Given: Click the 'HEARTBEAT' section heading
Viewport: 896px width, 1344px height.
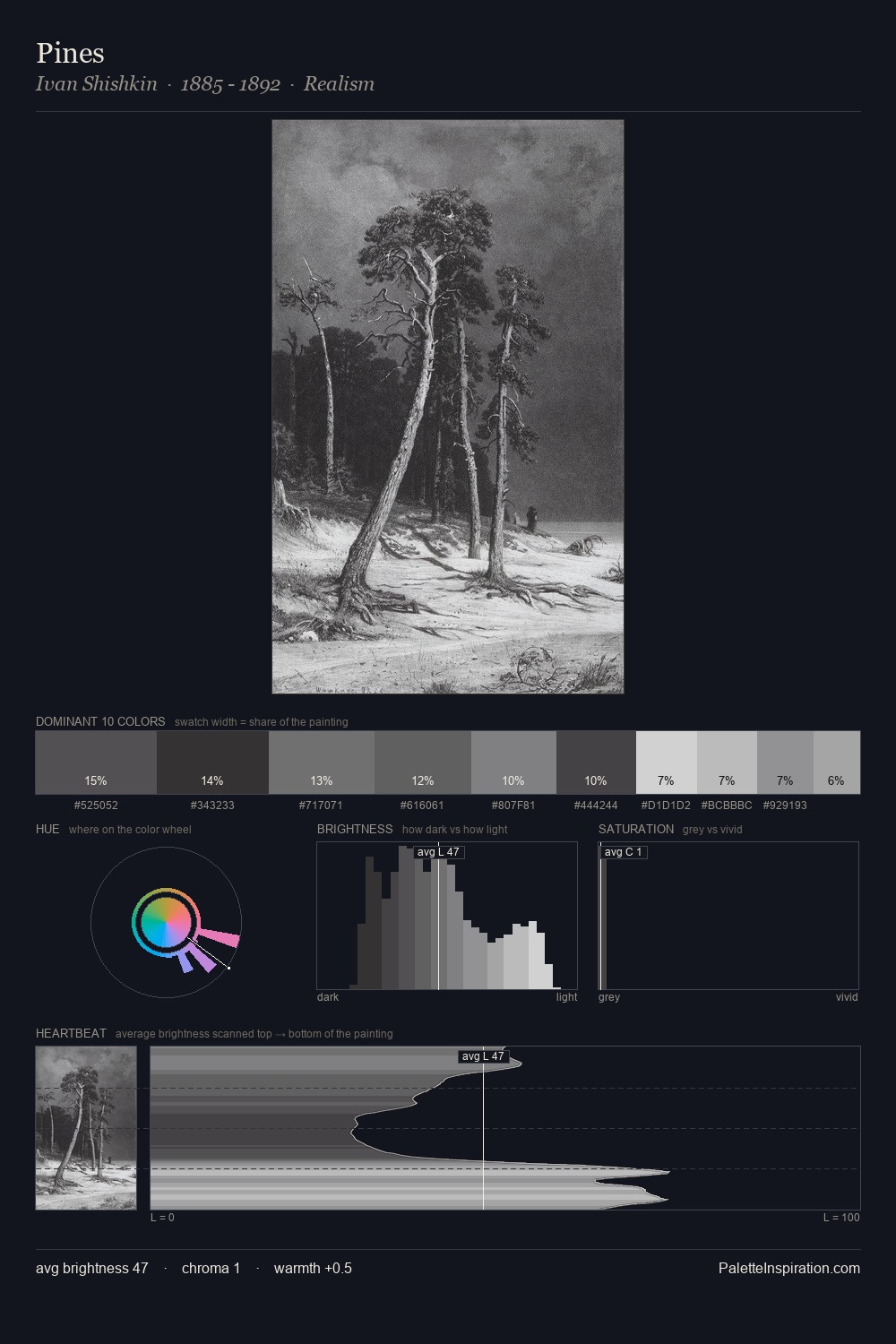Looking at the screenshot, I should pyautogui.click(x=71, y=1033).
